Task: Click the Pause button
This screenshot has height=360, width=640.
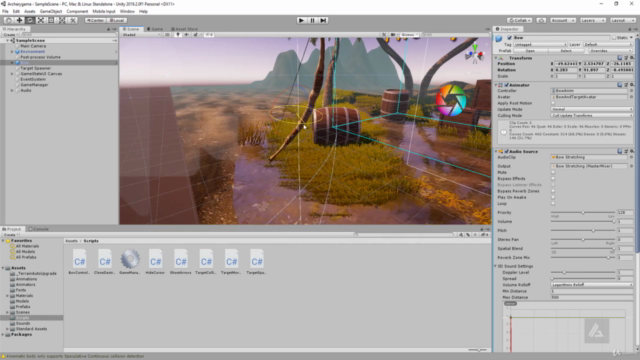Action: [312, 20]
